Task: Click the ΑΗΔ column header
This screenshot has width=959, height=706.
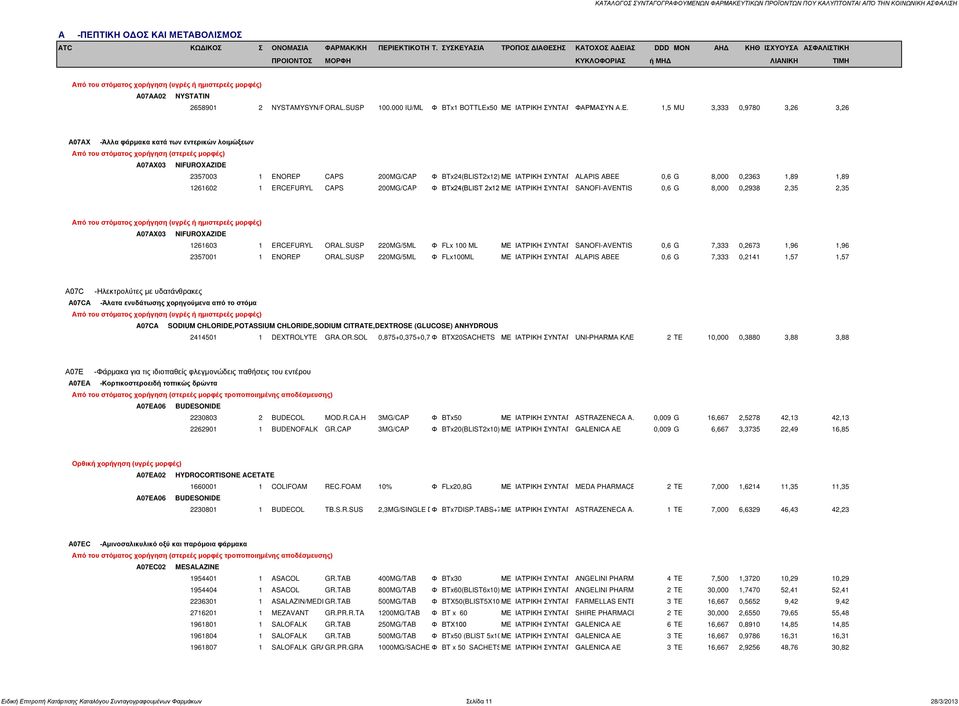Action: (721, 48)
